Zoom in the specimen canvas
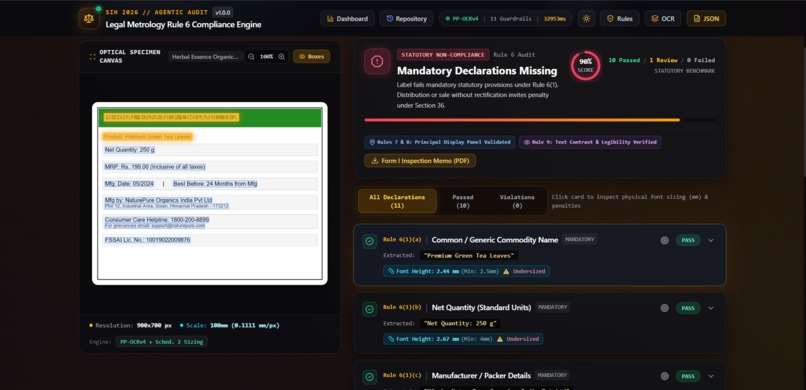 click(282, 57)
